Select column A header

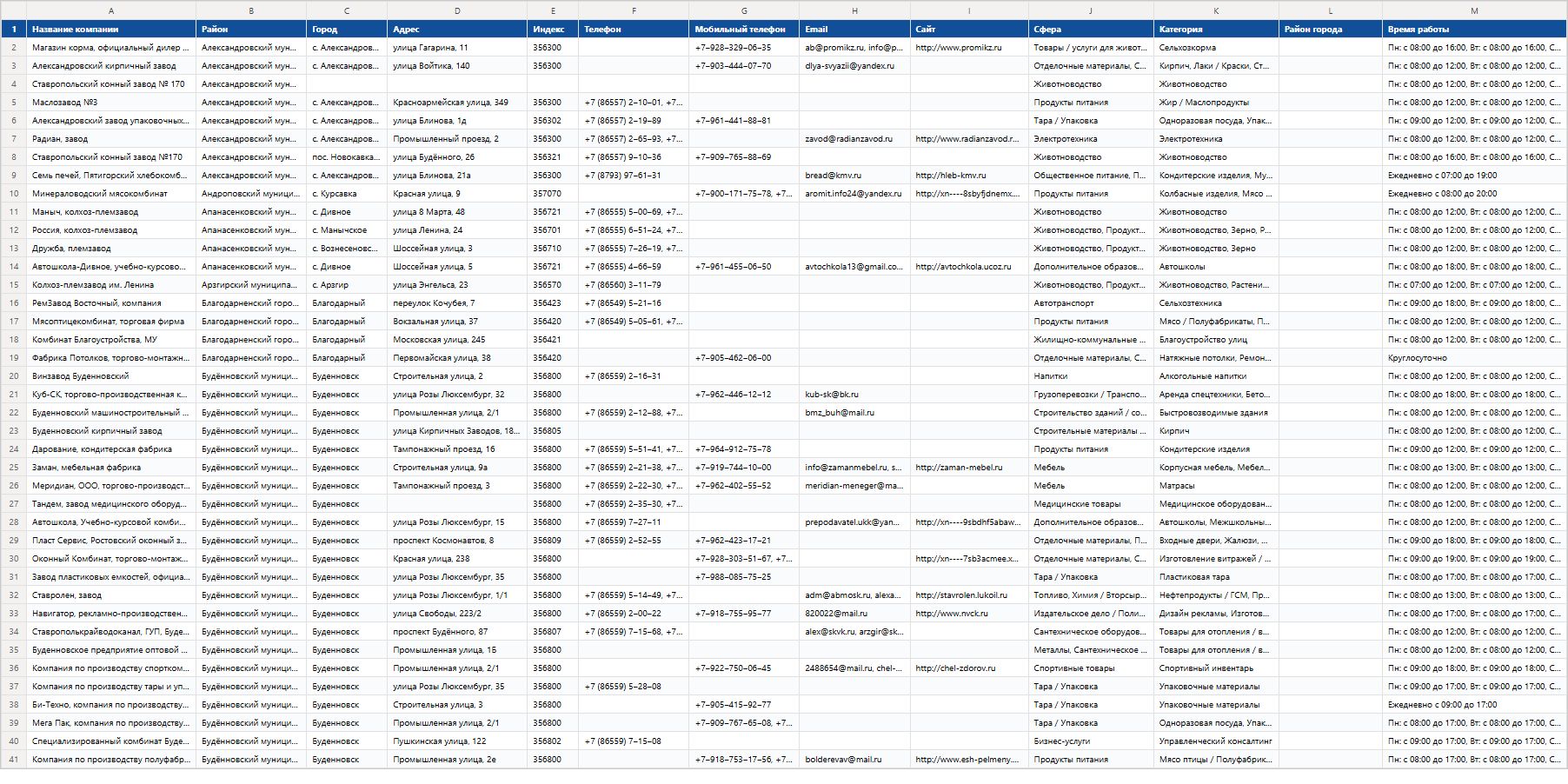coord(111,10)
